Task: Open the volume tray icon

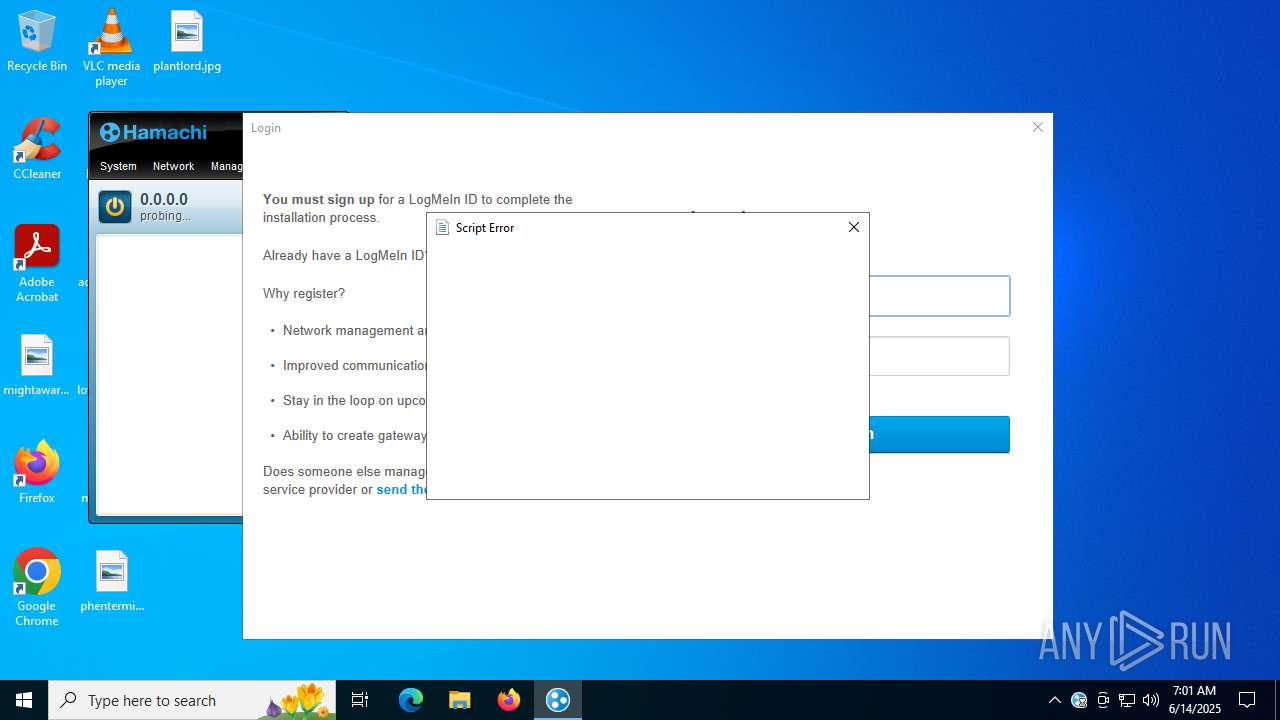Action: tap(1150, 700)
